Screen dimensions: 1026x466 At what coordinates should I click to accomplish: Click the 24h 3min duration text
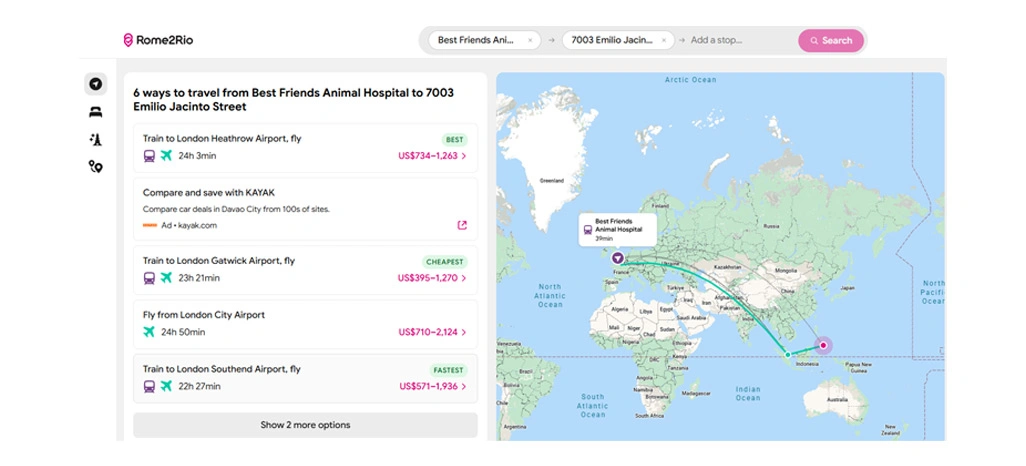[x=197, y=156]
